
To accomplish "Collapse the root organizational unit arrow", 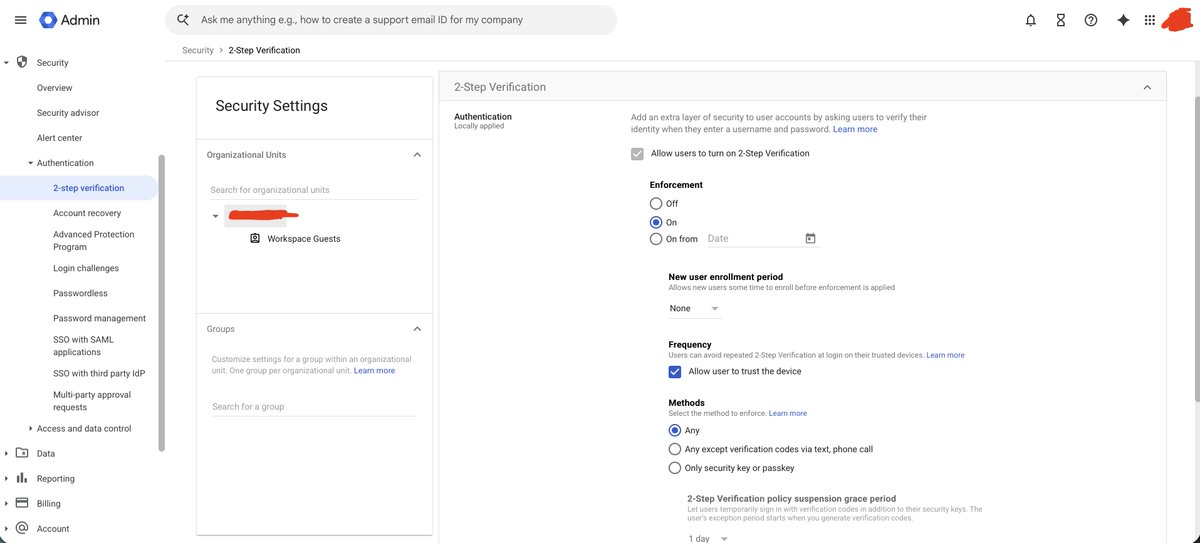I will click(215, 216).
